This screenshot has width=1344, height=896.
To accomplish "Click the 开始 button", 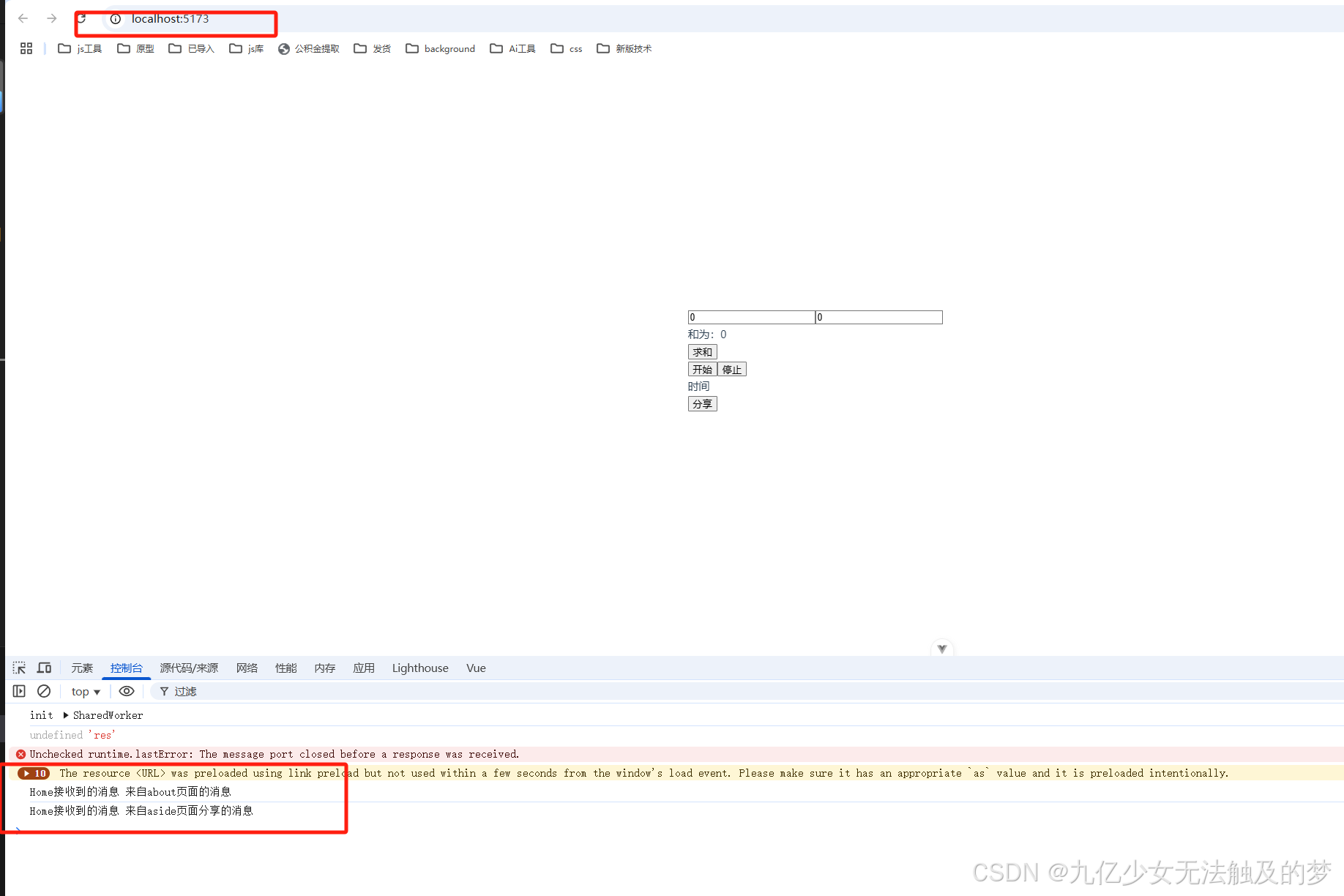I will 702,370.
